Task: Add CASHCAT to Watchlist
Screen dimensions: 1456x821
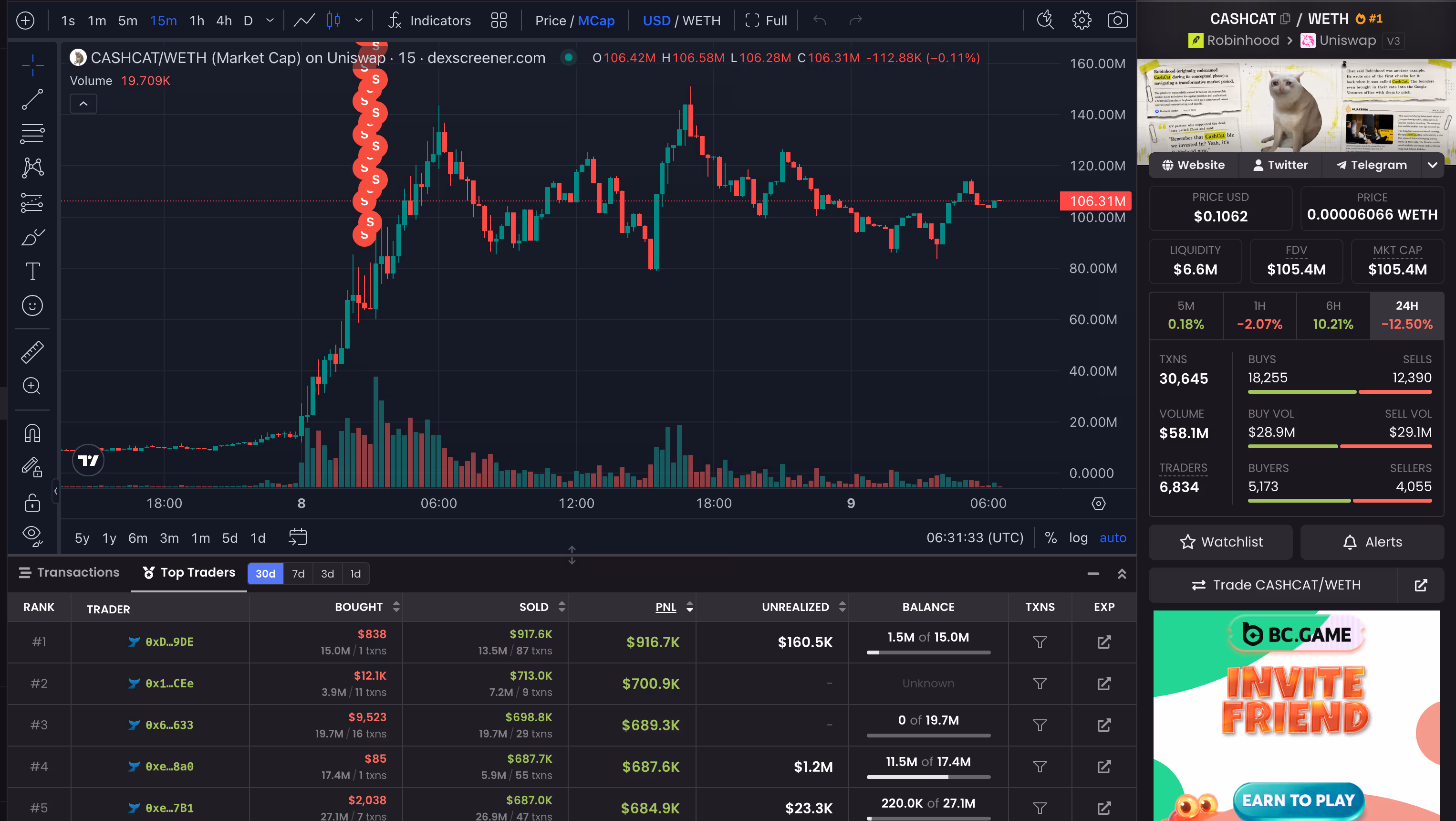Action: [1220, 542]
